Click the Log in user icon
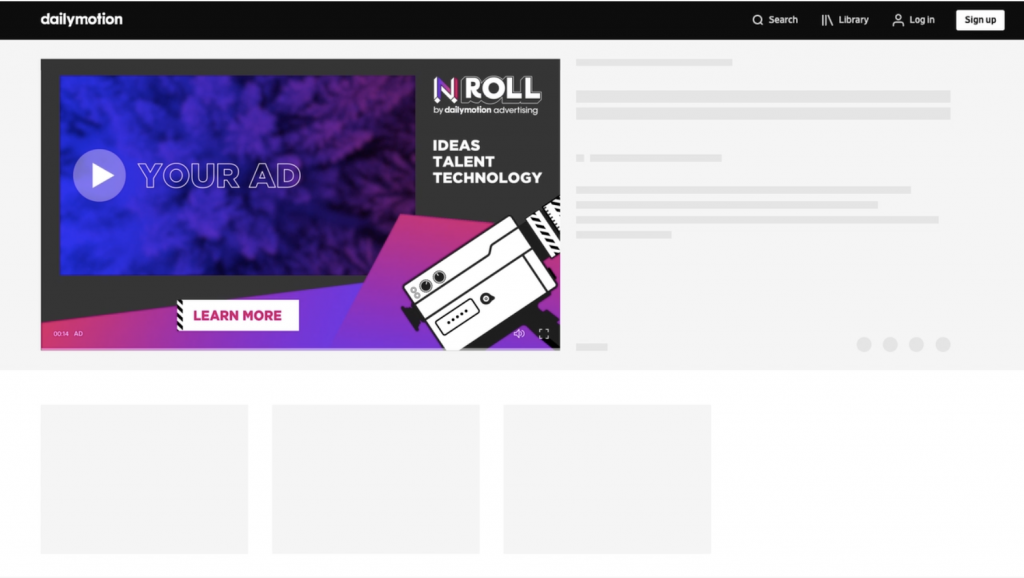The width and height of the screenshot is (1024, 578). (x=898, y=20)
